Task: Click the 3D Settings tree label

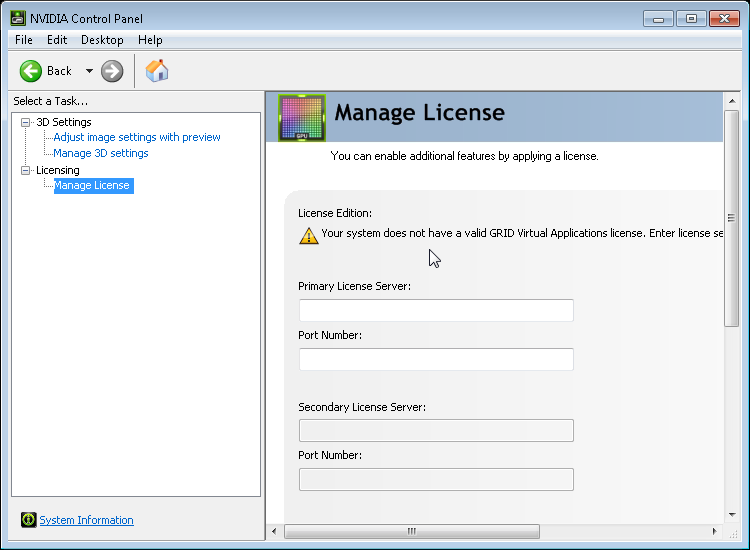Action: pyautogui.click(x=64, y=122)
